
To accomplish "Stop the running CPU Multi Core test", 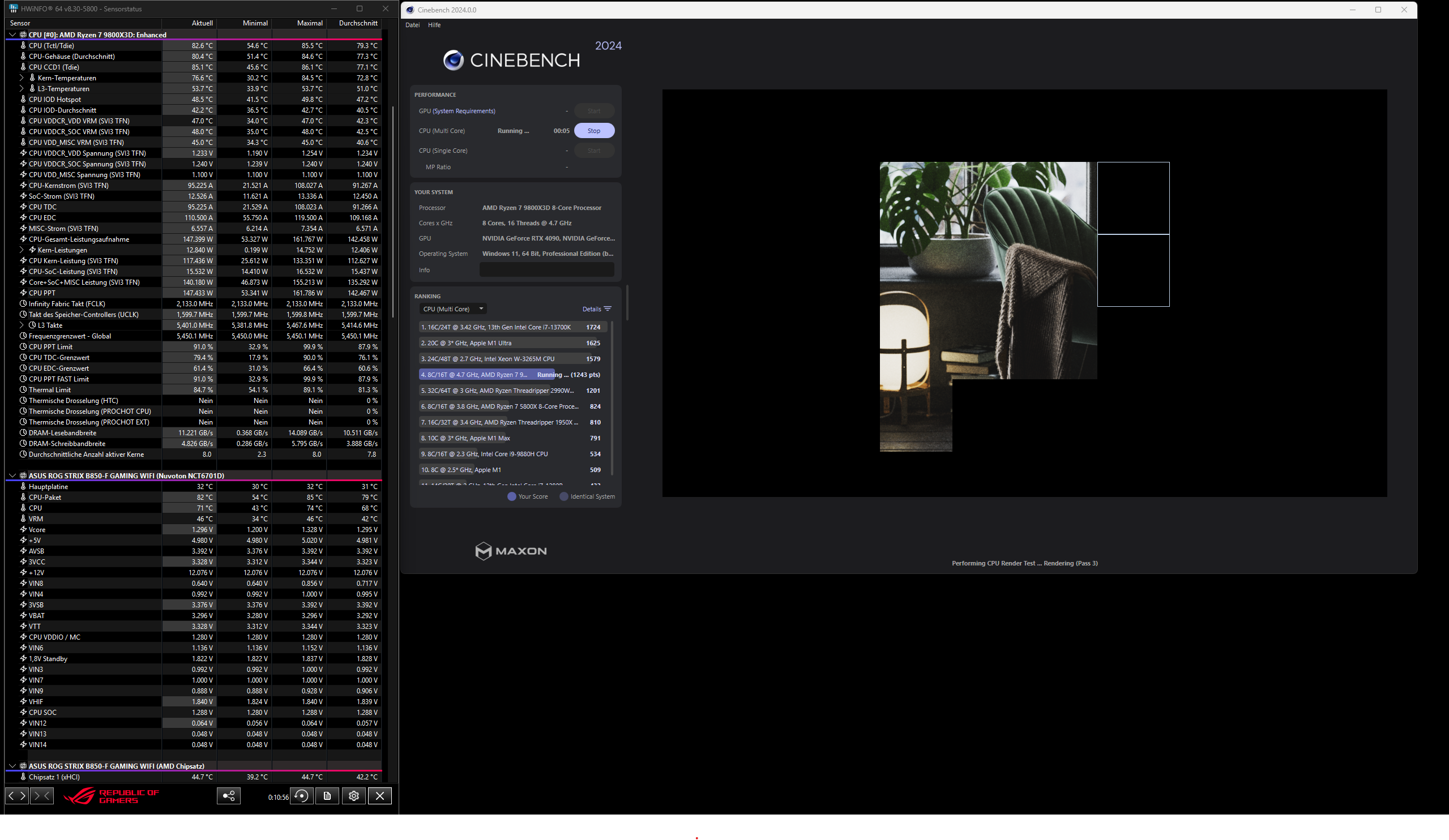I will (x=593, y=131).
